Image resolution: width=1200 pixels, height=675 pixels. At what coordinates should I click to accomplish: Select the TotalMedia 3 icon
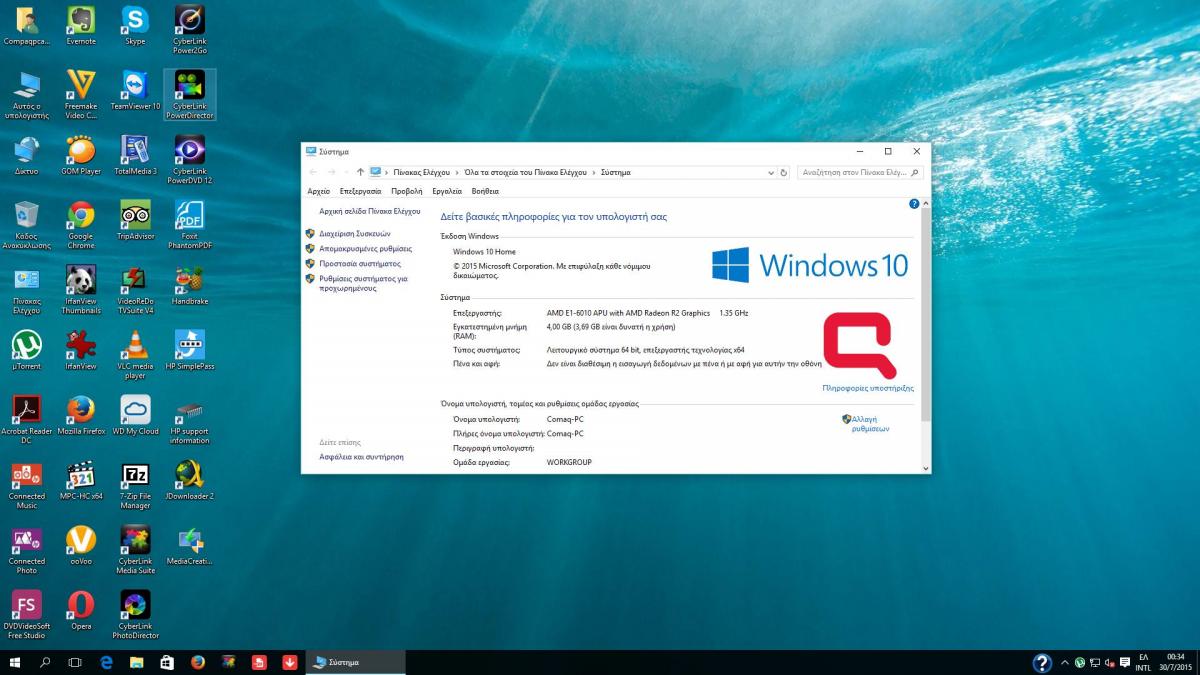point(135,155)
